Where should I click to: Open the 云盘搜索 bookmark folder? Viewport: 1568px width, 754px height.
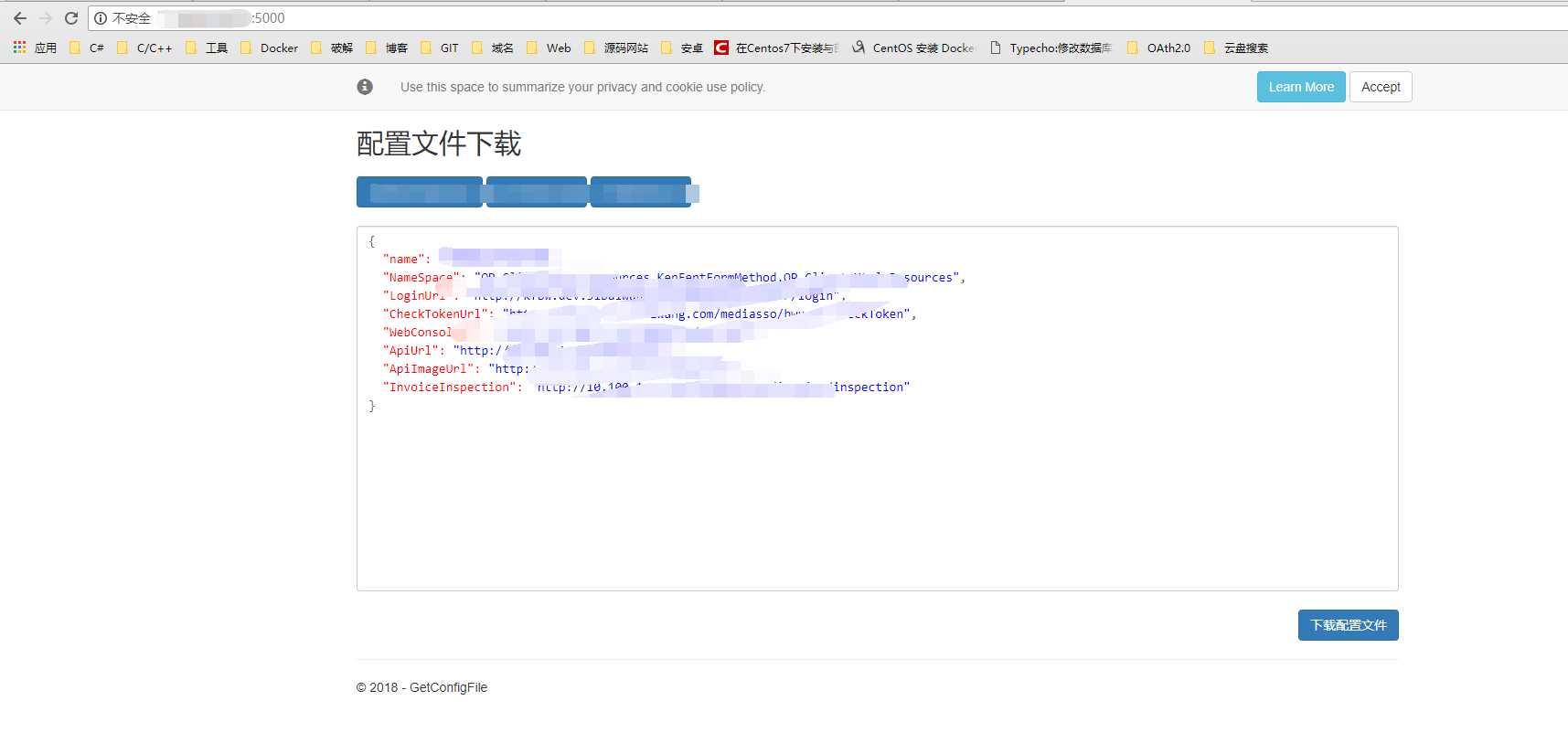click(1236, 48)
